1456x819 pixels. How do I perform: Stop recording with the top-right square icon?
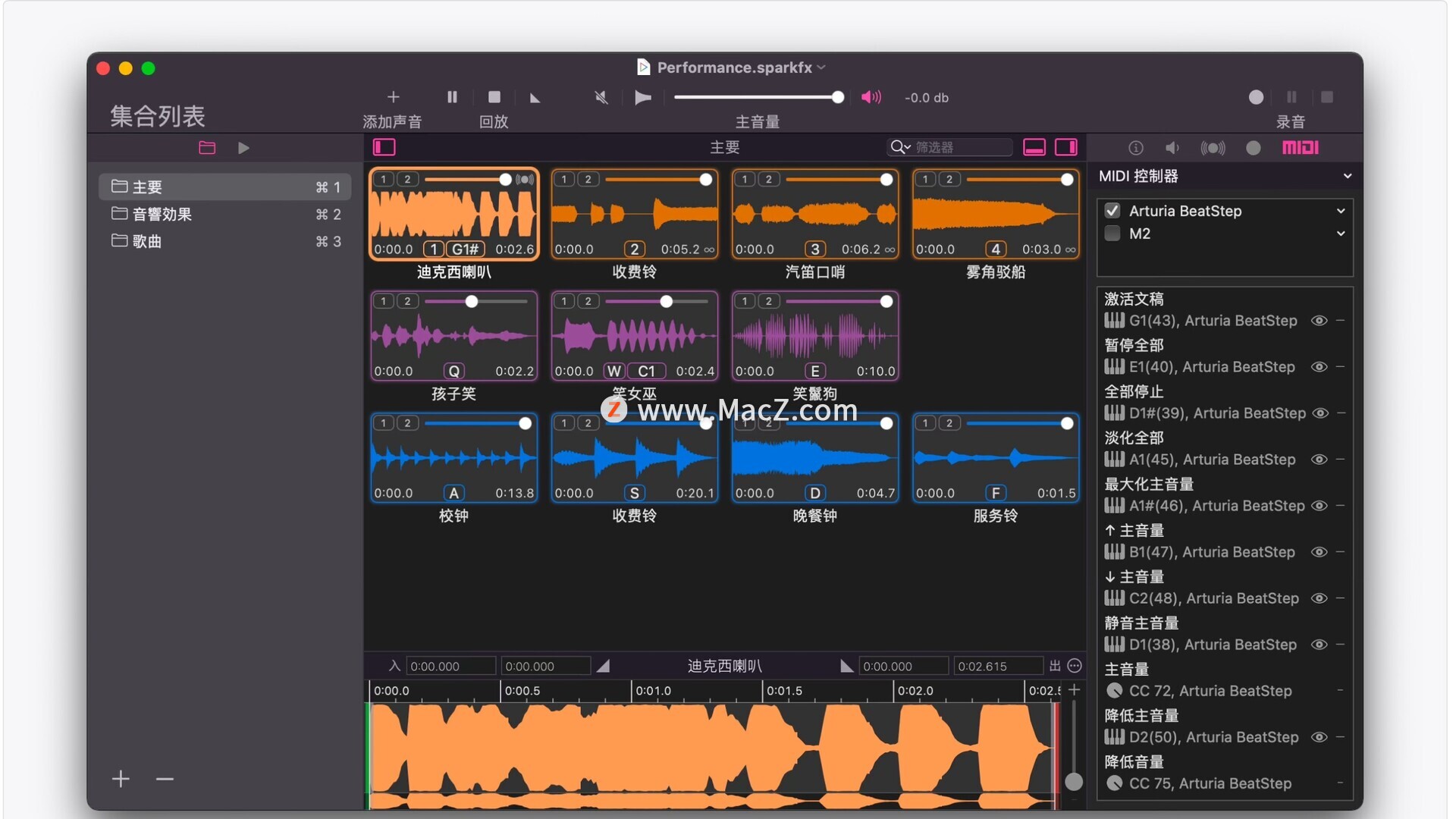coord(1327,97)
